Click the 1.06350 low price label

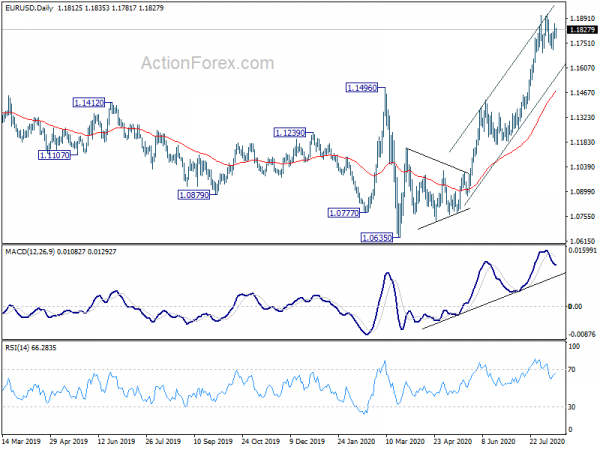click(377, 238)
